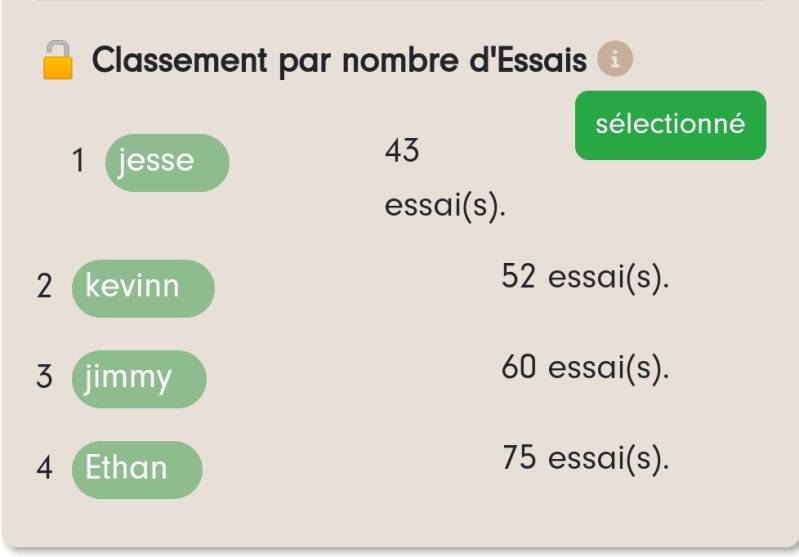Click the open padlock icon
This screenshot has width=799, height=557.
tap(57, 60)
